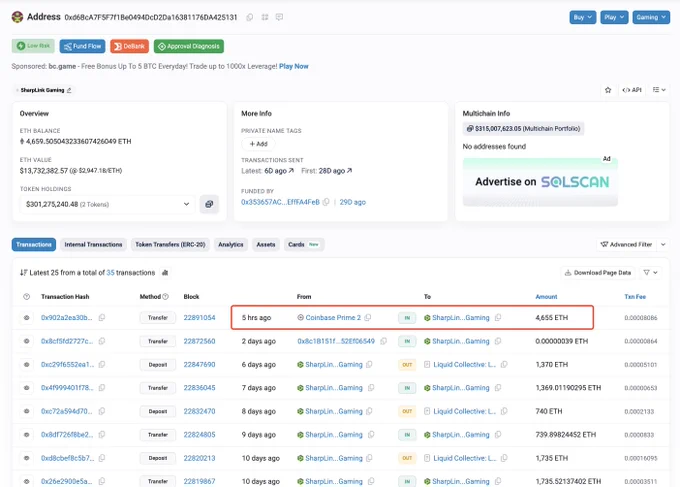
Task: Open Fund Flow
Action: coord(82,46)
